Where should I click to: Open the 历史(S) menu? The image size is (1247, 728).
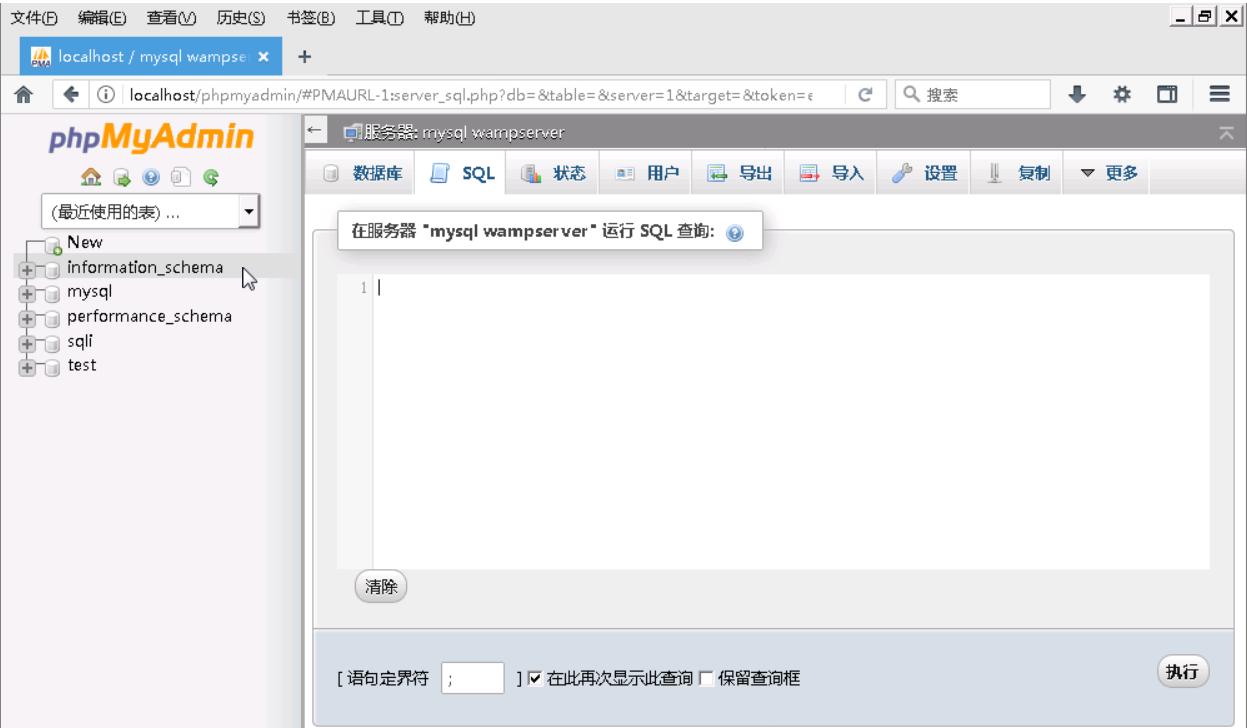click(241, 18)
